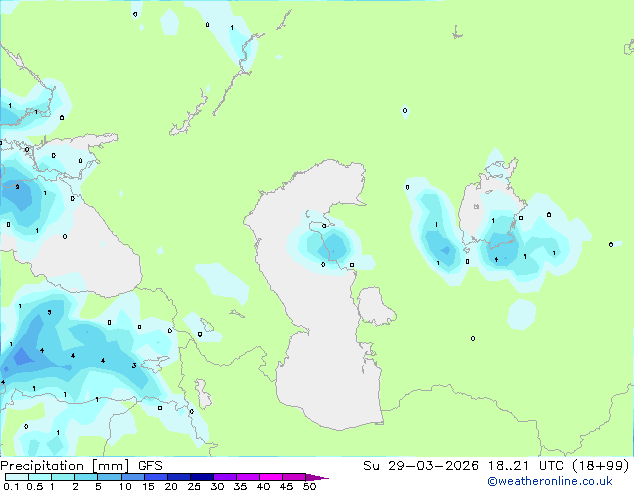Select the 30–35 mm purple legend swatch

(224, 477)
